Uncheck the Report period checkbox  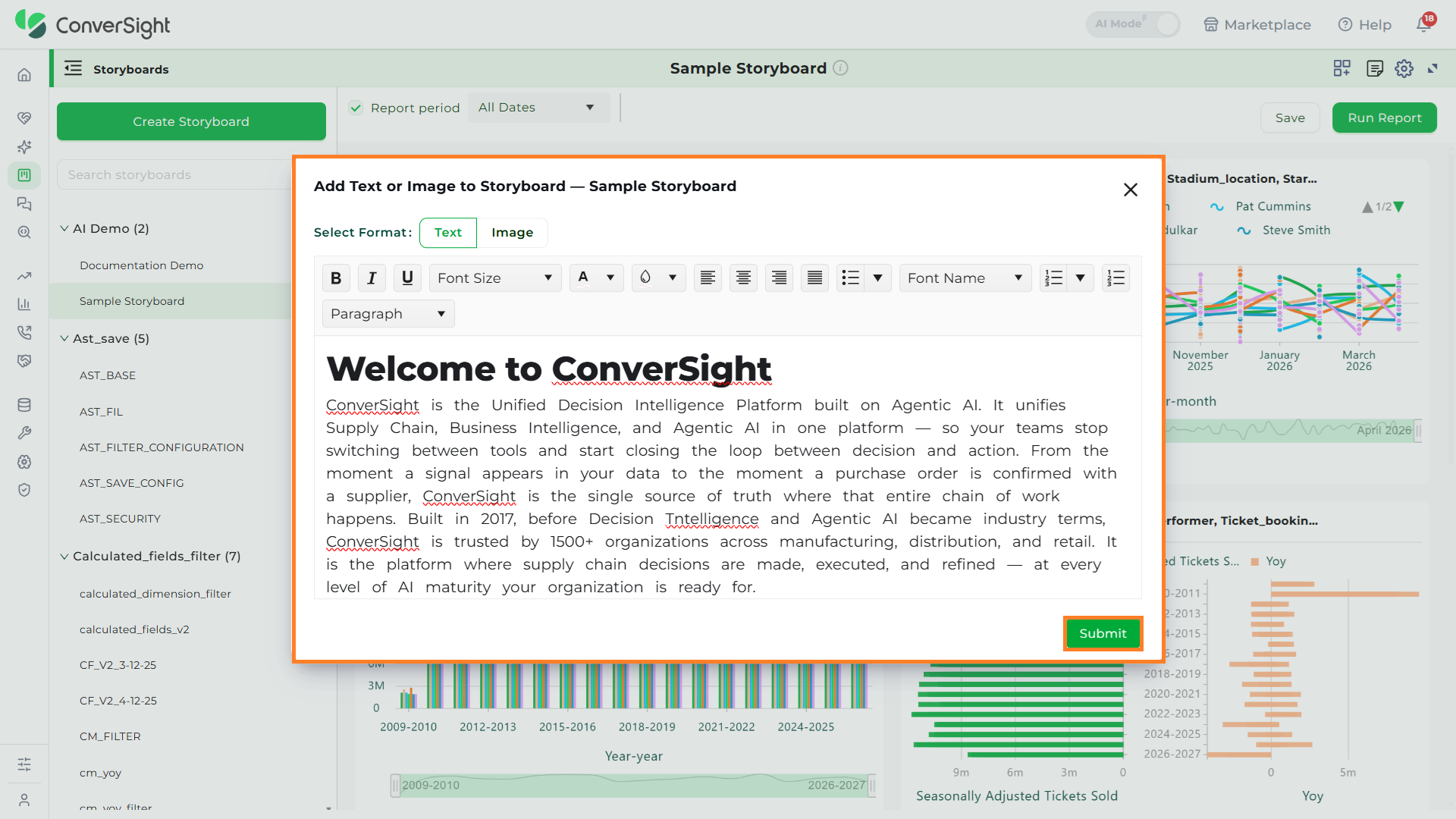pyautogui.click(x=356, y=108)
